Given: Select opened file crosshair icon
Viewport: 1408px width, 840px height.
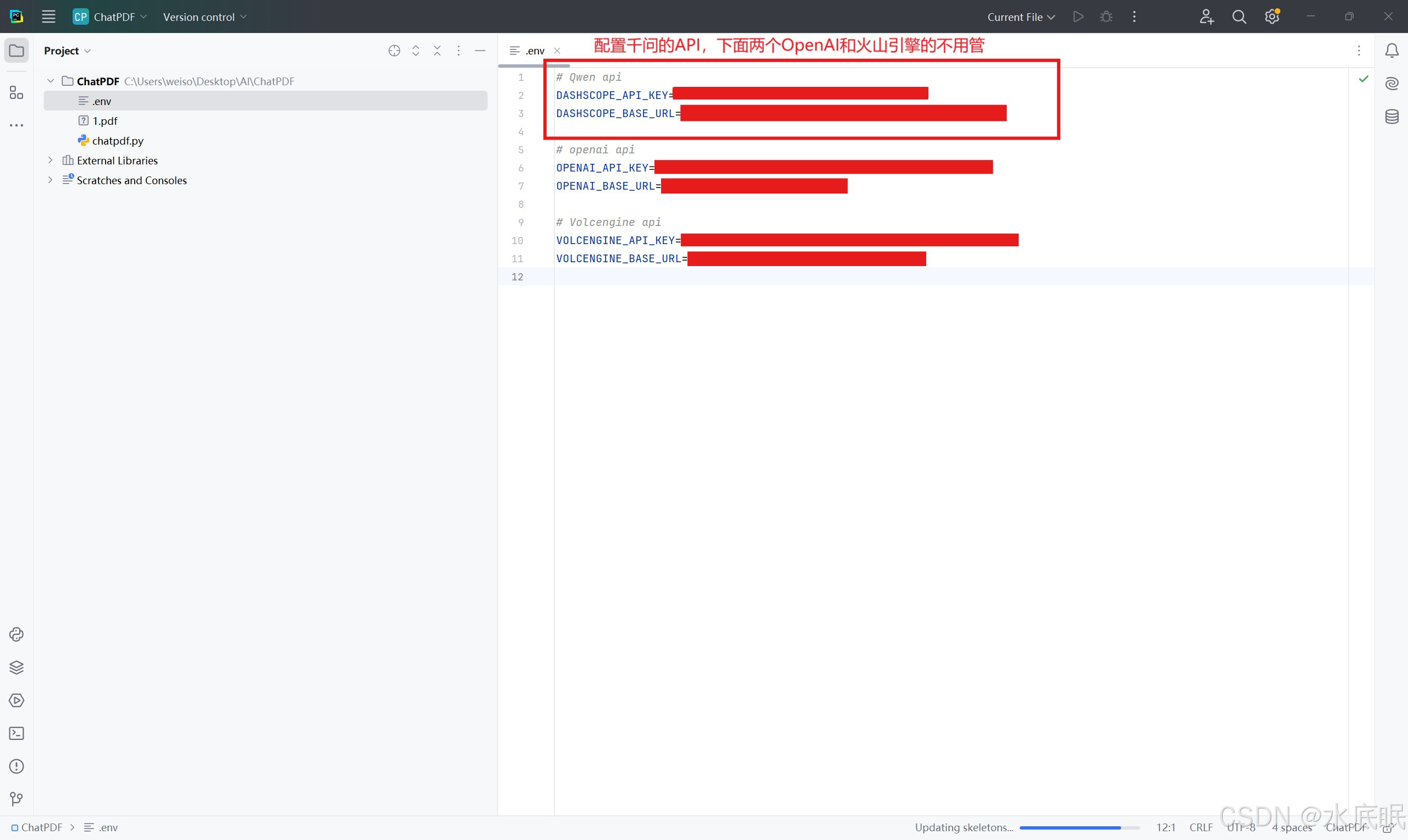Looking at the screenshot, I should 394,51.
